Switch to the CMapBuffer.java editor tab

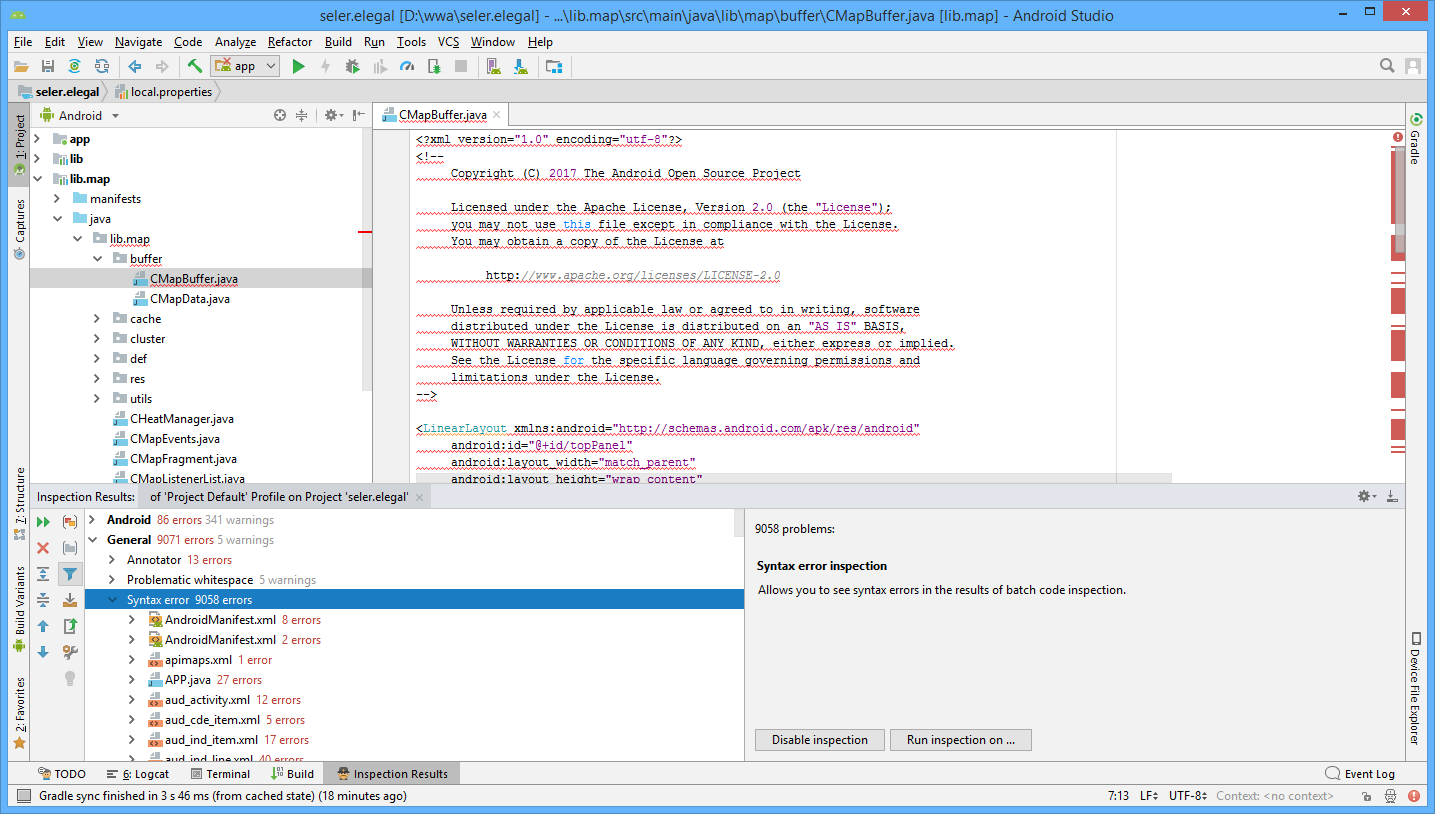(x=441, y=115)
